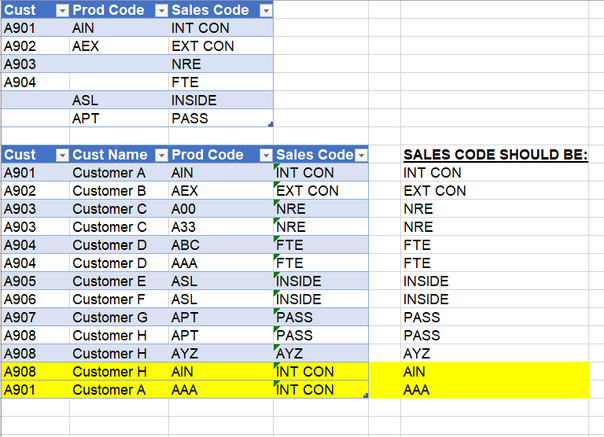Select "A903" in the three-column lookup table
Viewport: 604px width, 437px height.
coord(35,64)
